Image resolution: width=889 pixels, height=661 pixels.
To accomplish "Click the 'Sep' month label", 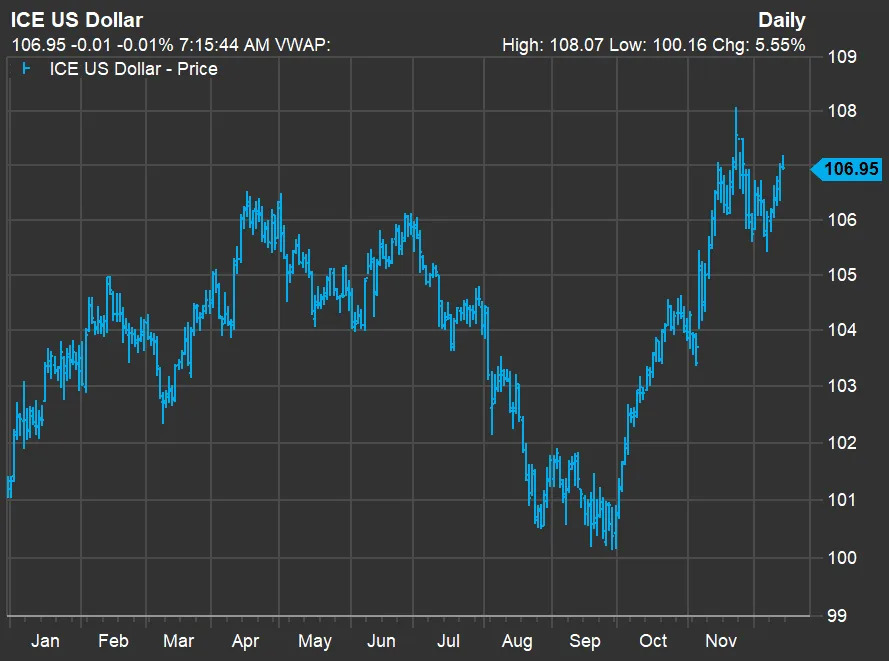I will click(x=585, y=642).
